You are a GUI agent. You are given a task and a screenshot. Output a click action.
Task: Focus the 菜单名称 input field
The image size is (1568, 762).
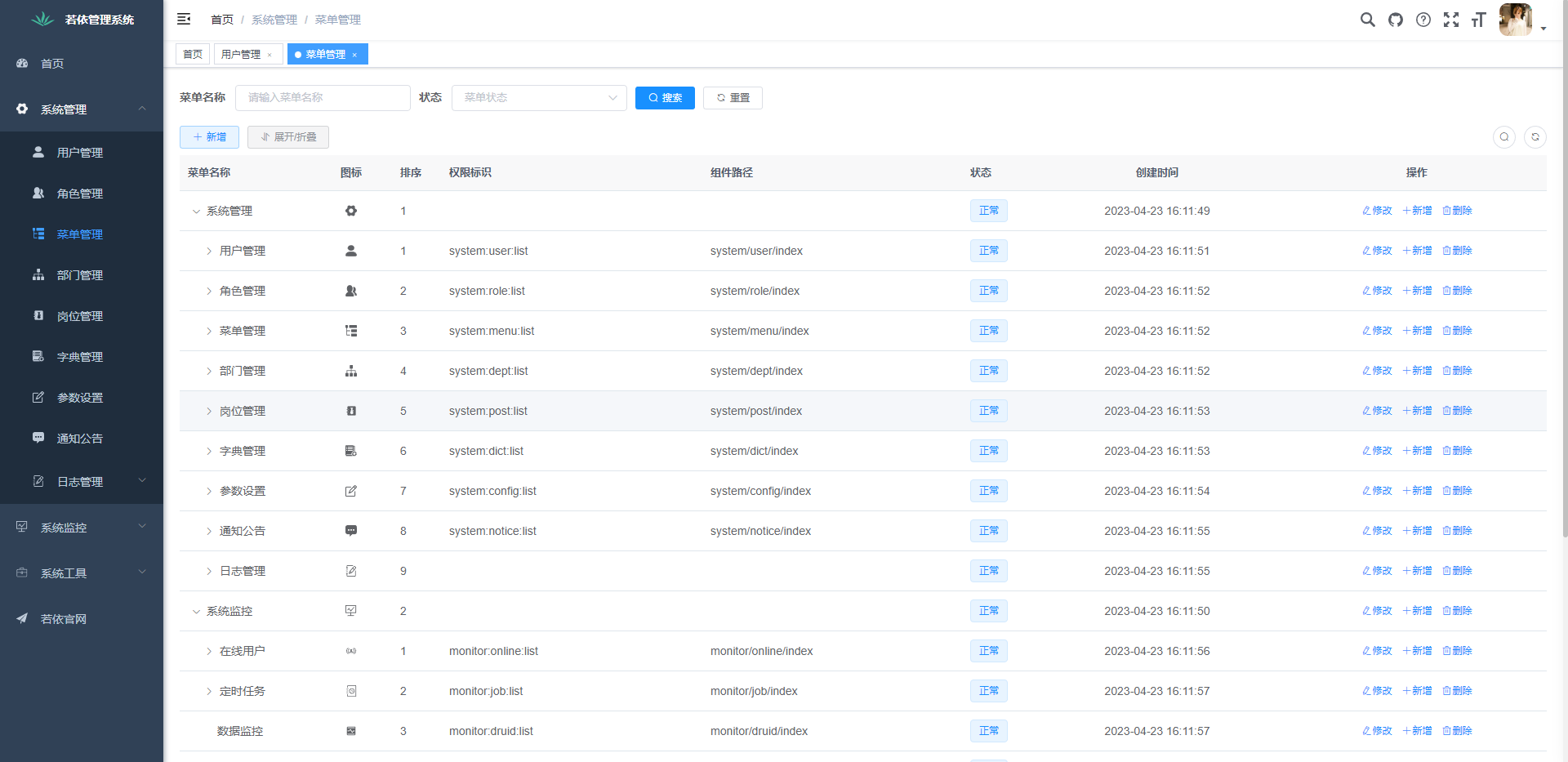pos(323,98)
